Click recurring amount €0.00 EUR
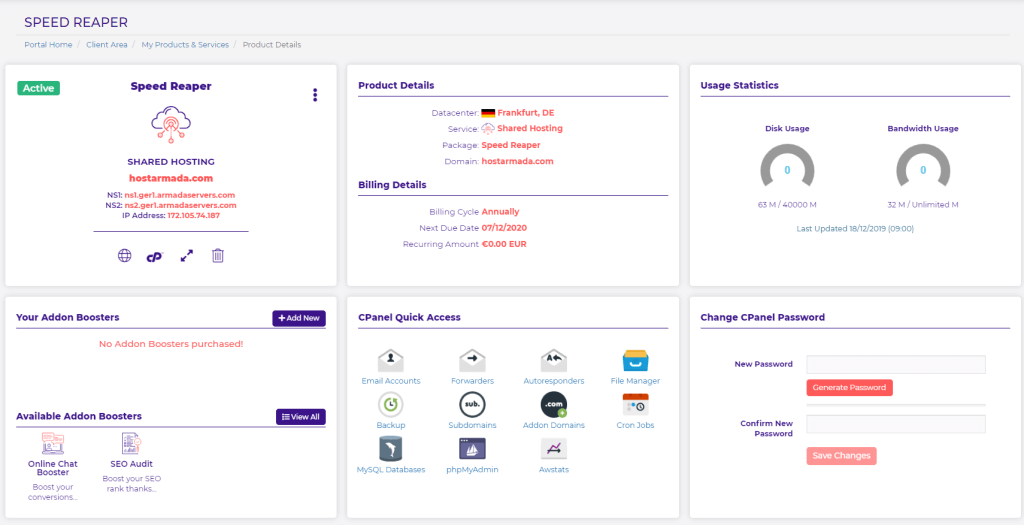Viewport: 1024px width, 525px height. 504,244
